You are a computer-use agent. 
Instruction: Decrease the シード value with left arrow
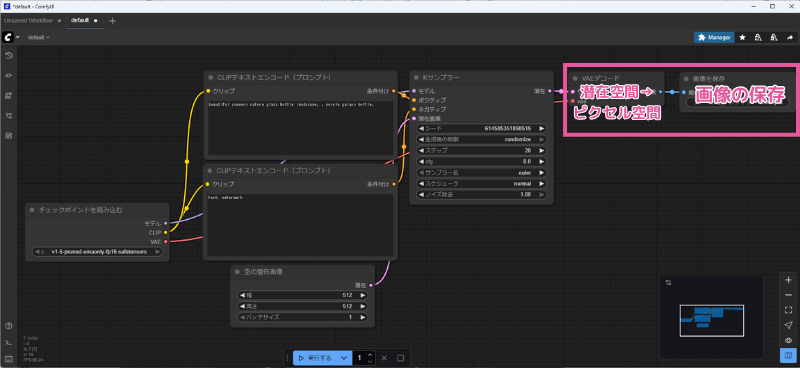coord(421,129)
